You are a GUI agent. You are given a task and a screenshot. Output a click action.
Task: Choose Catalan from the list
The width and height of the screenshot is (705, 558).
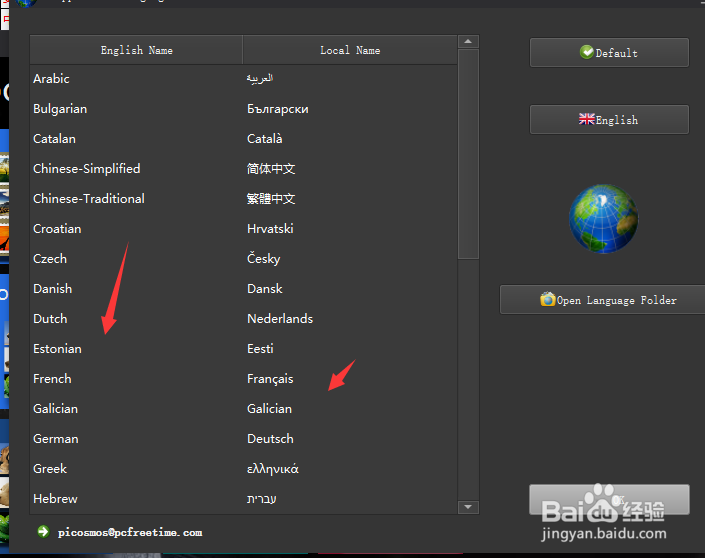(x=244, y=138)
